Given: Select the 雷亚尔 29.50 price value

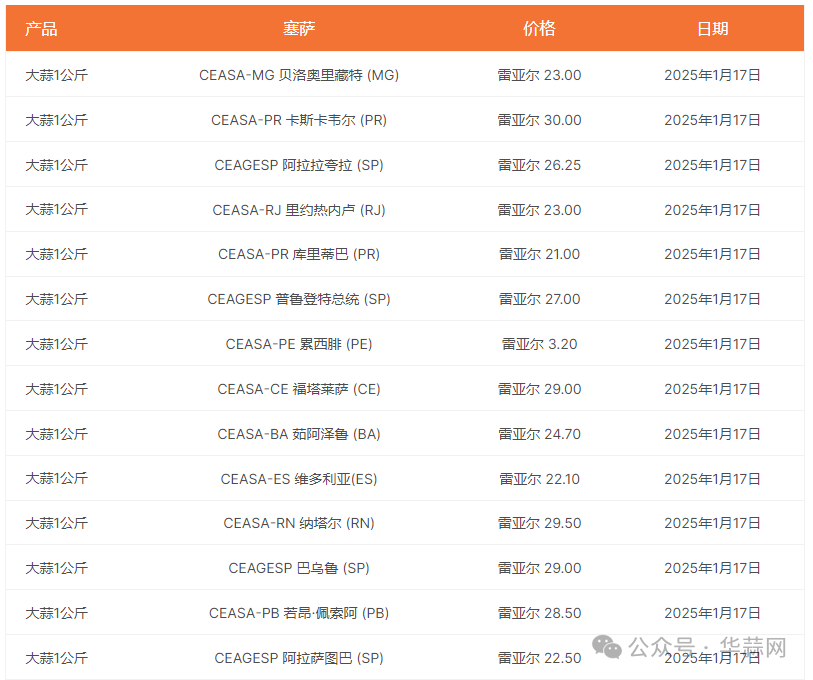Looking at the screenshot, I should pyautogui.click(x=539, y=523).
